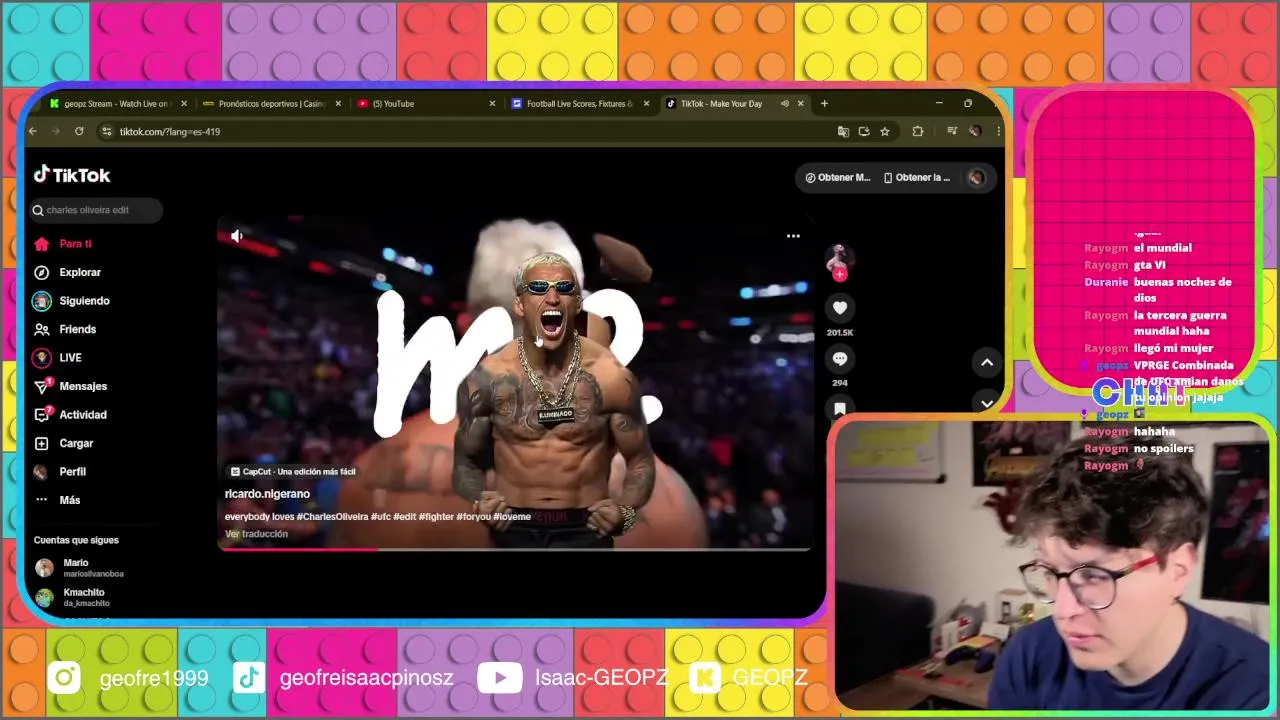
Task: Open ricardo.nigerano profile link
Action: point(267,494)
